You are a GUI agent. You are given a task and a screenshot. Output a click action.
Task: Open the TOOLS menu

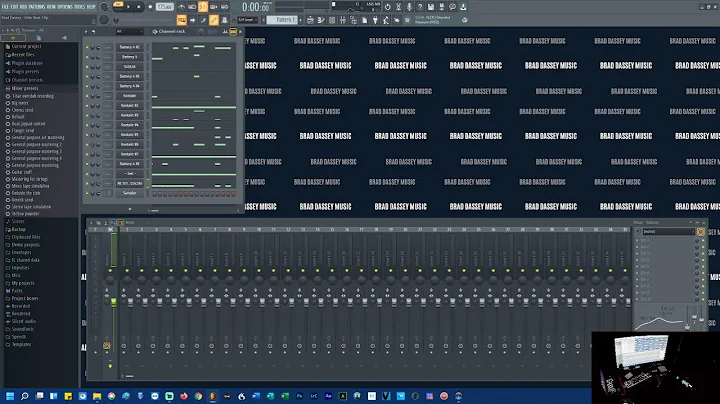80,7
